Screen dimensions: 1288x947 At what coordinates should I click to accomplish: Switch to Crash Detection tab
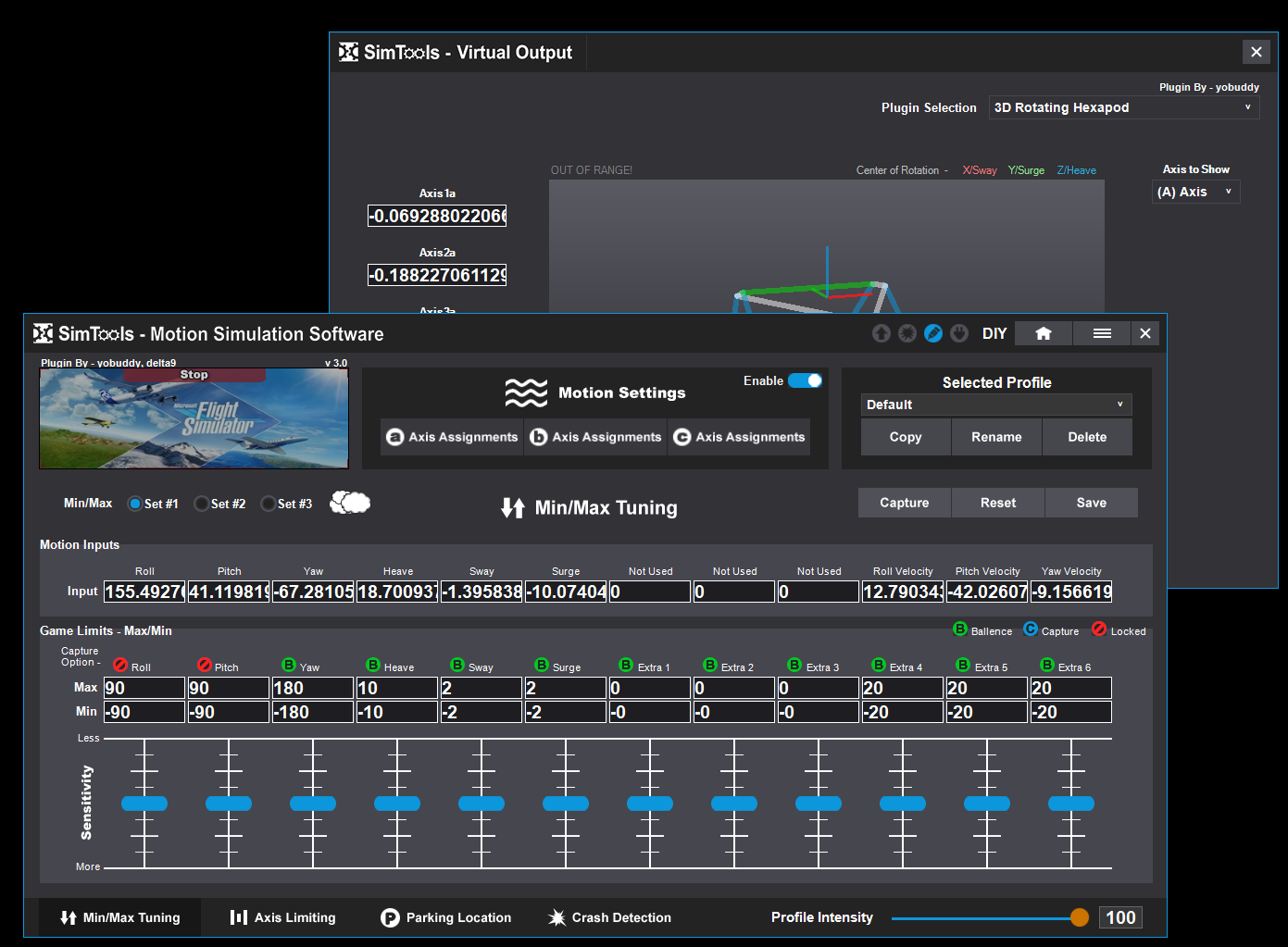coord(610,917)
